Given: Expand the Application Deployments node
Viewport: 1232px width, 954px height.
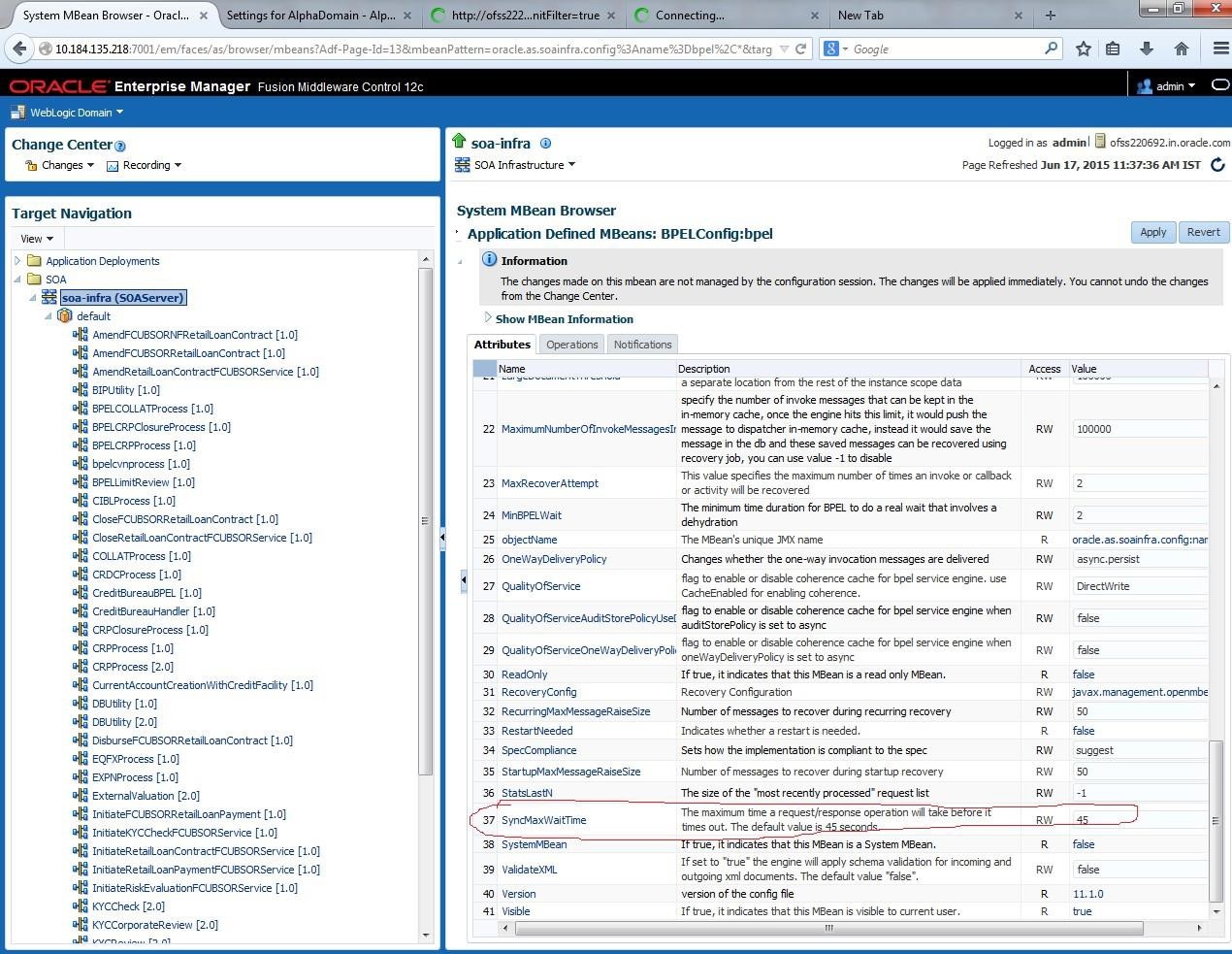Looking at the screenshot, I should [x=17, y=261].
